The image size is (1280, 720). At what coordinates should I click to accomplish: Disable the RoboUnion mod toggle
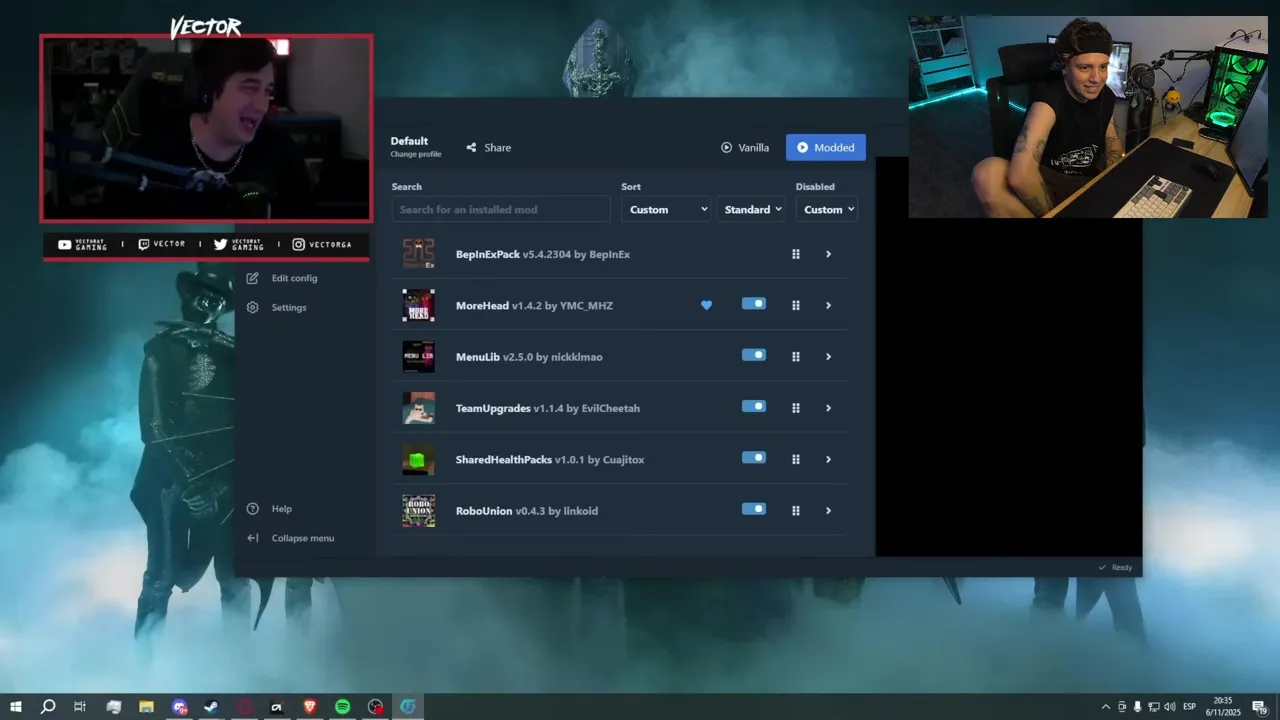(754, 509)
